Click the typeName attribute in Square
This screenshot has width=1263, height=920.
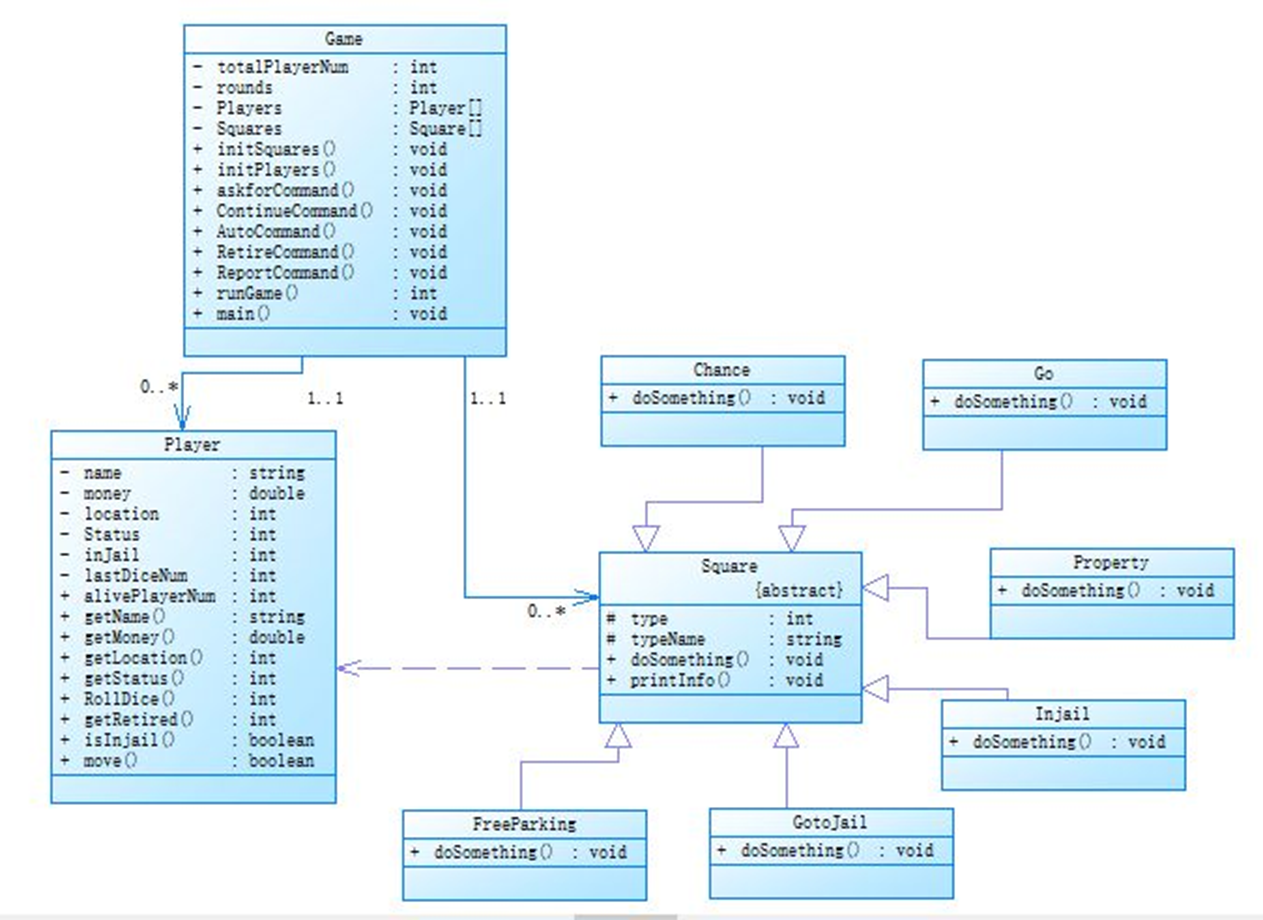tap(667, 639)
